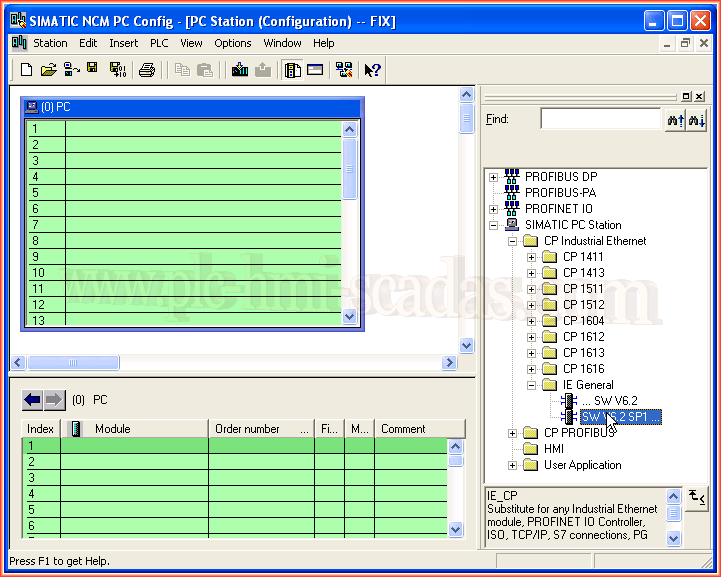Click the Find downward binoculars button
Screen dimensions: 721x577
tap(697, 119)
